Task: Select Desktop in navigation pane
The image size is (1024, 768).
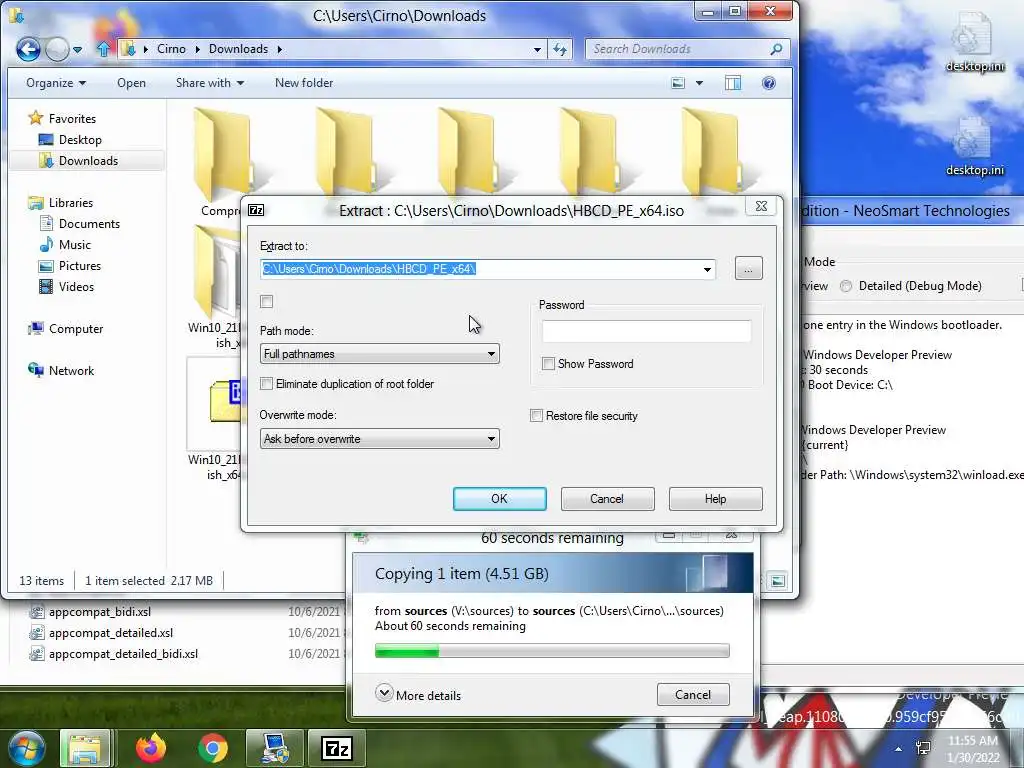Action: tap(71, 140)
